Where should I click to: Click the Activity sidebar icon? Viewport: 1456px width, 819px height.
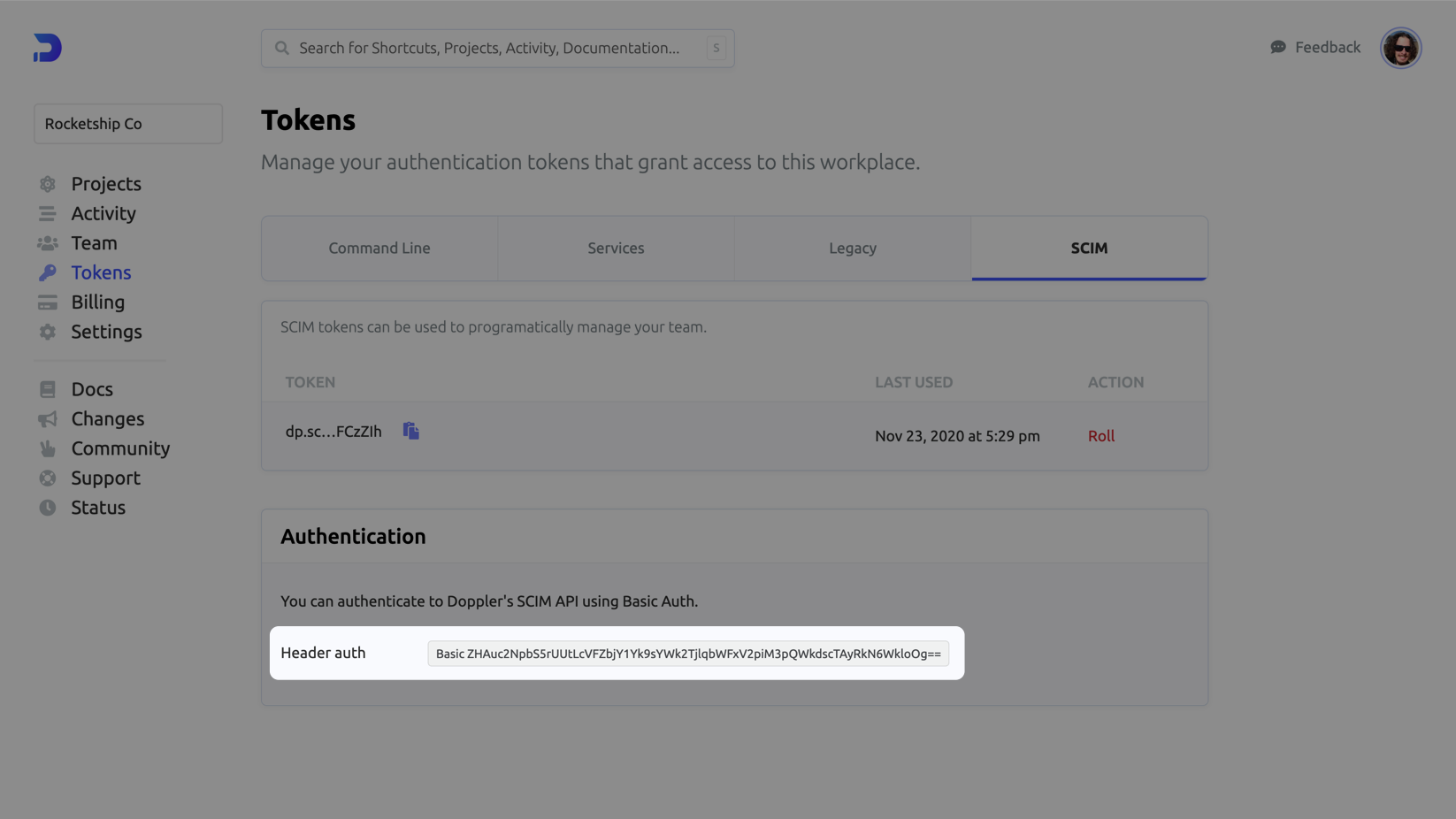click(48, 213)
